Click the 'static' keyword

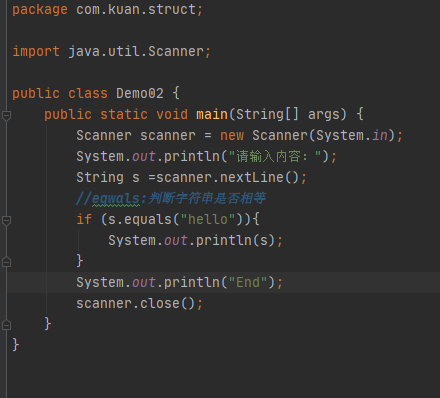[124, 114]
